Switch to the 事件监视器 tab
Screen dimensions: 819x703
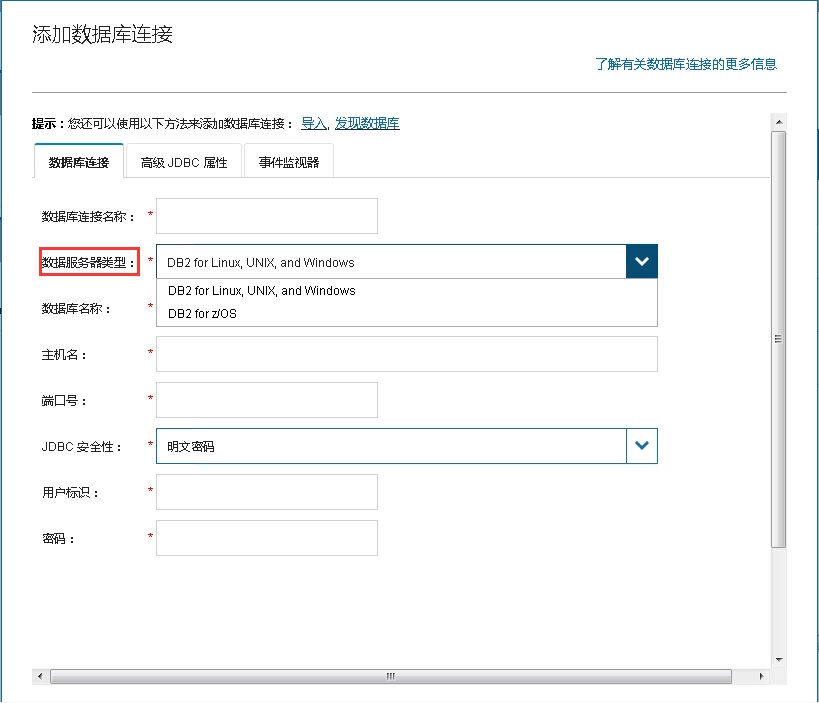[288, 160]
